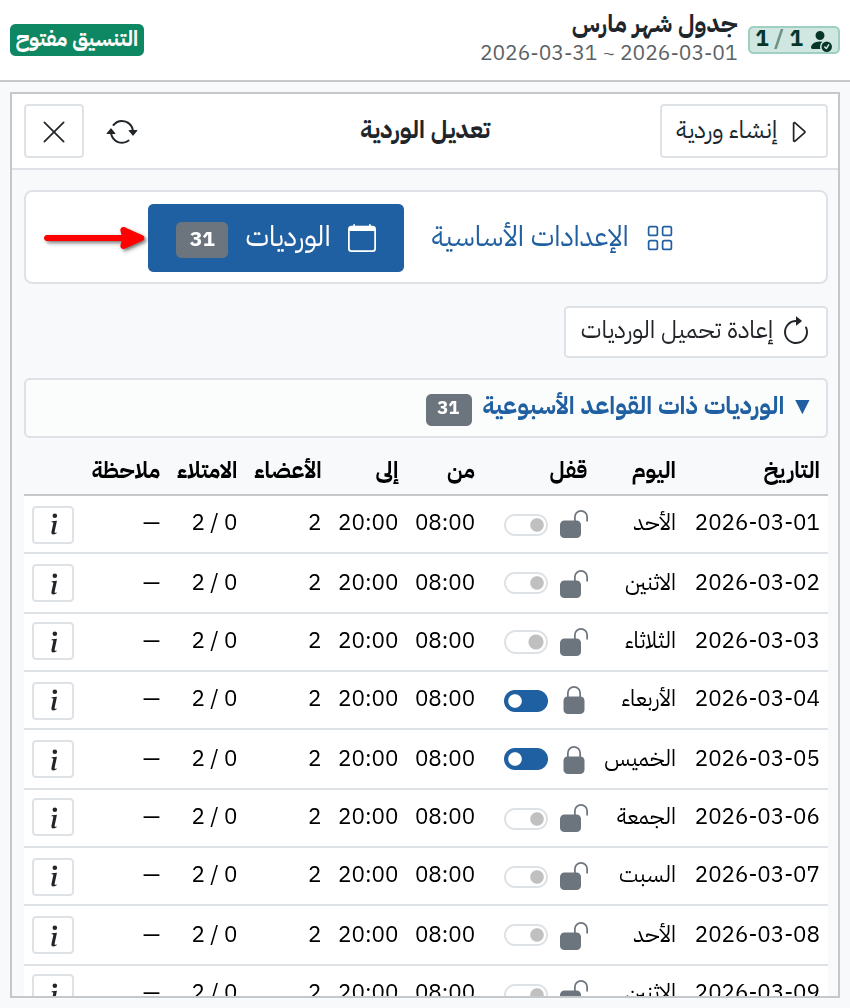The image size is (850, 1008).
Task: Click the إنشاء وردية button
Action: (x=743, y=131)
